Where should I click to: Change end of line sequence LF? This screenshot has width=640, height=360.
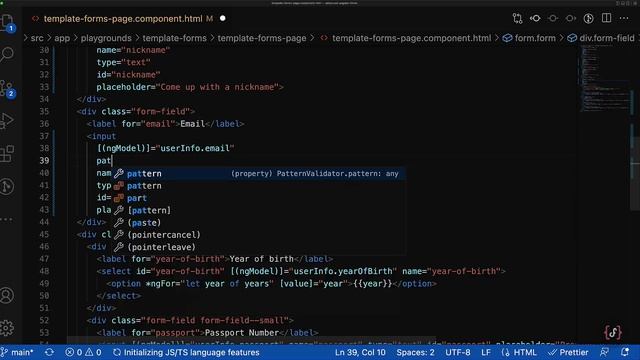click(x=486, y=352)
